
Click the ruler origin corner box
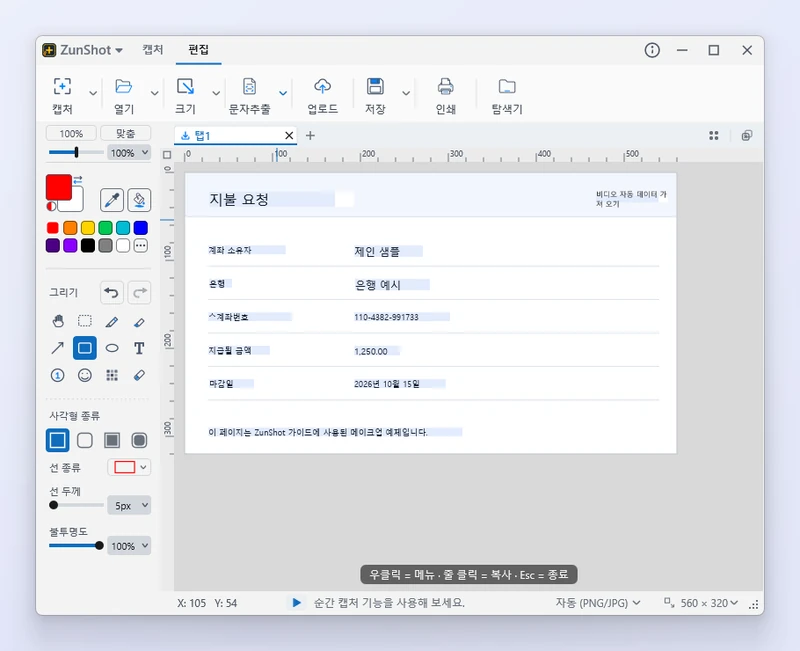pyautogui.click(x=167, y=155)
